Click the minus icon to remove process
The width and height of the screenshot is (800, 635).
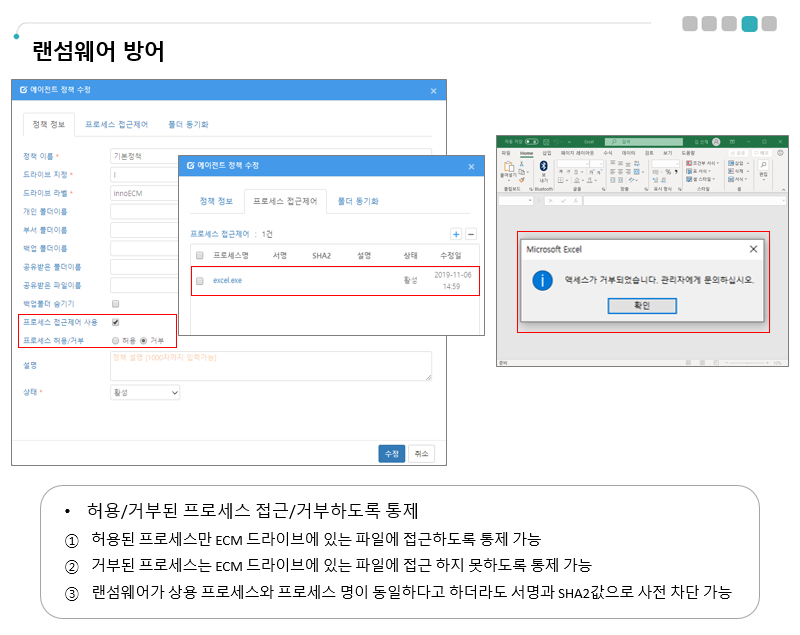click(x=471, y=234)
